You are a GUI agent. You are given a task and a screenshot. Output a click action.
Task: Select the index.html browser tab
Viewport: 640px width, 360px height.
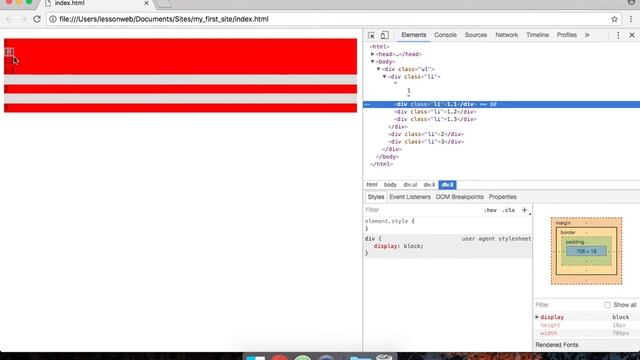(x=96, y=4)
